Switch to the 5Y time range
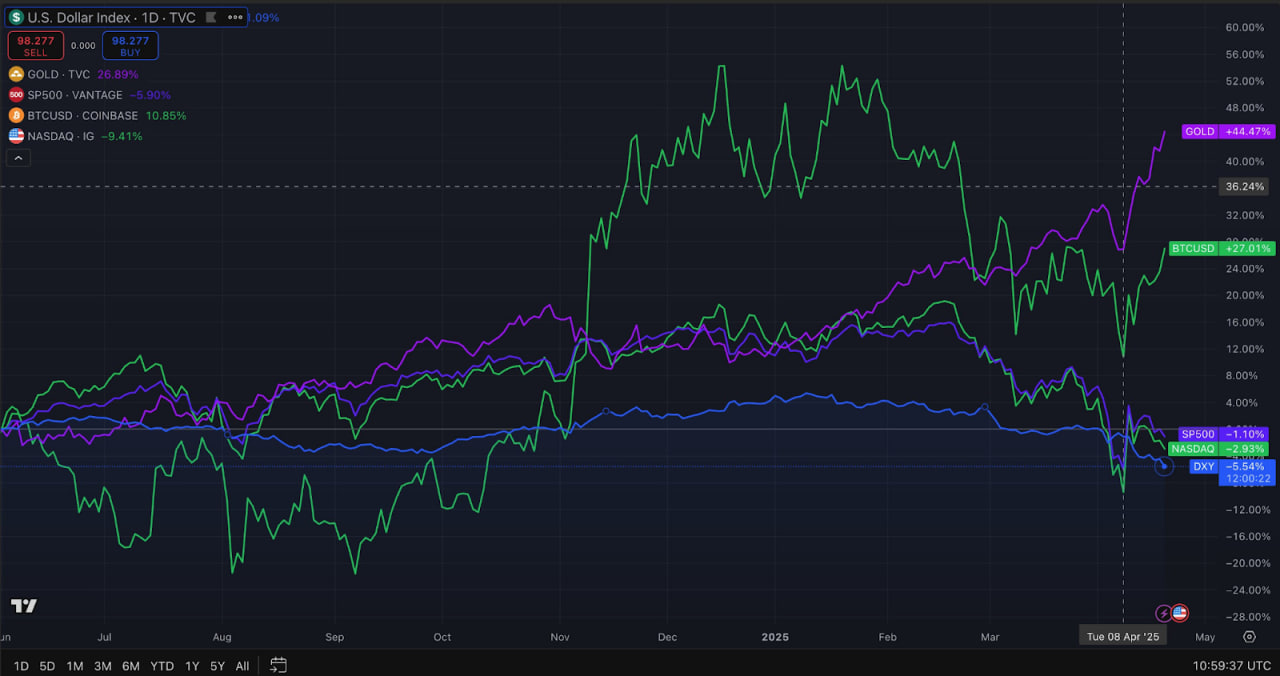Viewport: 1280px width, 676px height. click(x=217, y=666)
